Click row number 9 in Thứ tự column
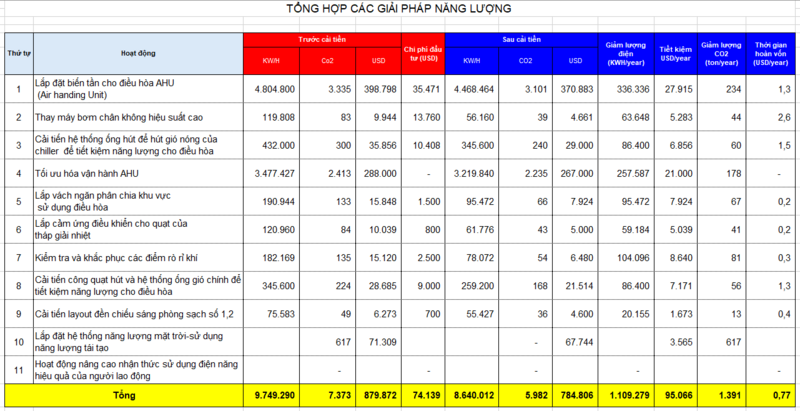The width and height of the screenshot is (800, 411). pyautogui.click(x=19, y=315)
